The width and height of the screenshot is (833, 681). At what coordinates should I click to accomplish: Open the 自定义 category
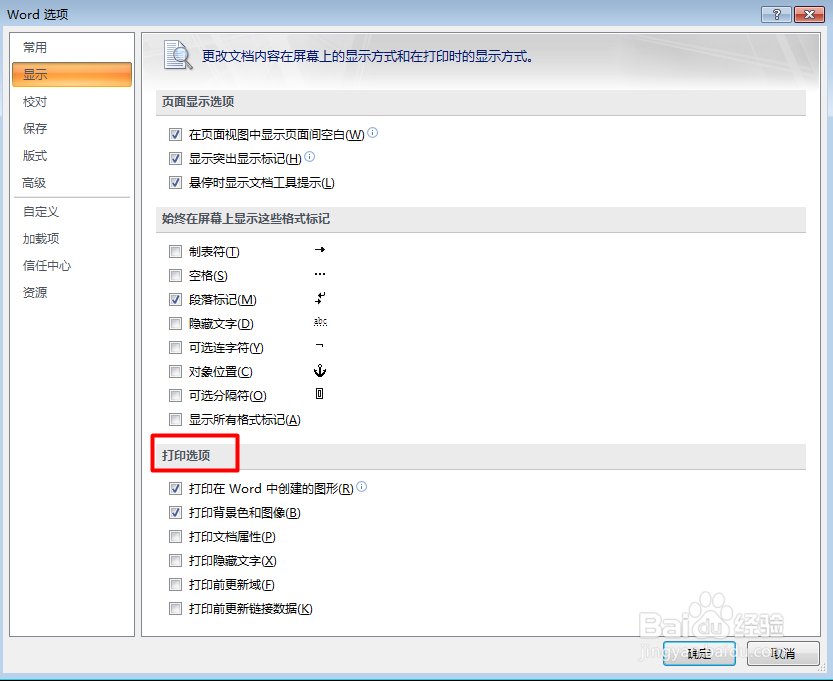41,211
